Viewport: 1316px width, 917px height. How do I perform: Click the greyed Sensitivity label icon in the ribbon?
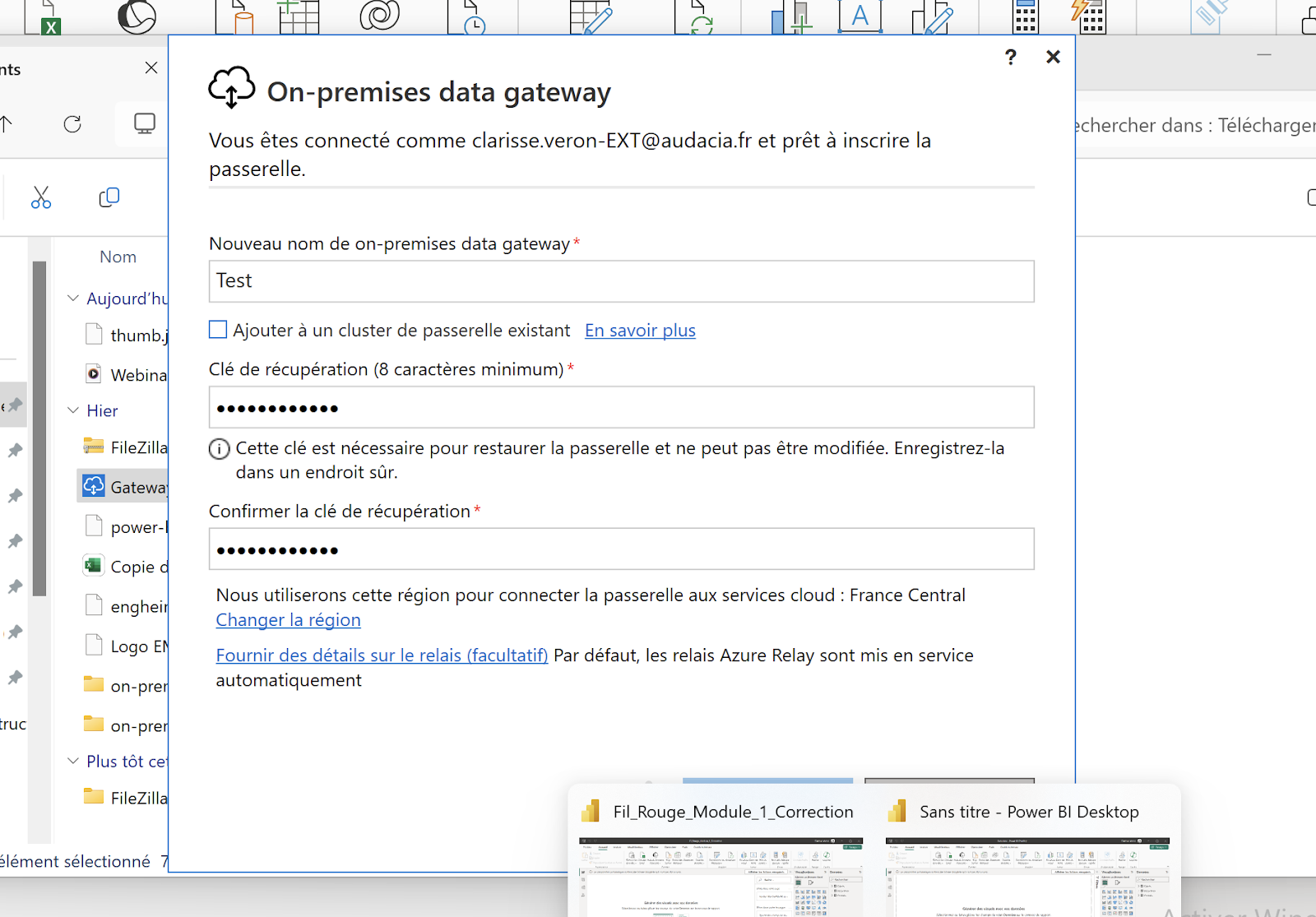click(1209, 16)
